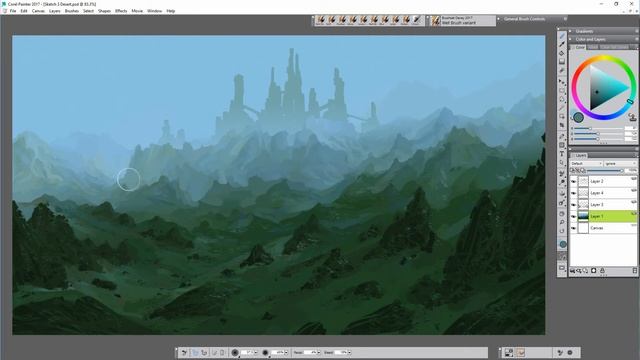Switch to the Mixer tab
The width and height of the screenshot is (640, 360).
(593, 47)
